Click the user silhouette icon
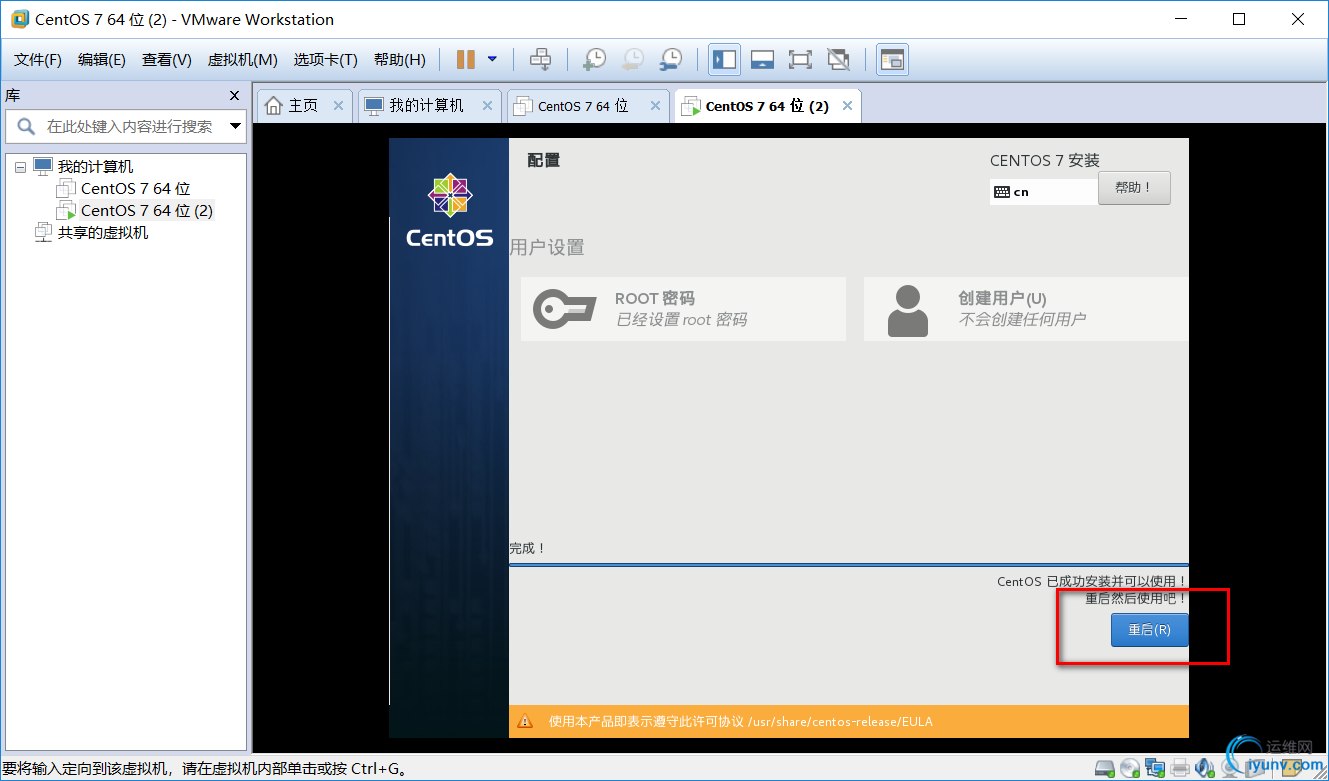The width and height of the screenshot is (1329, 781). tap(907, 310)
